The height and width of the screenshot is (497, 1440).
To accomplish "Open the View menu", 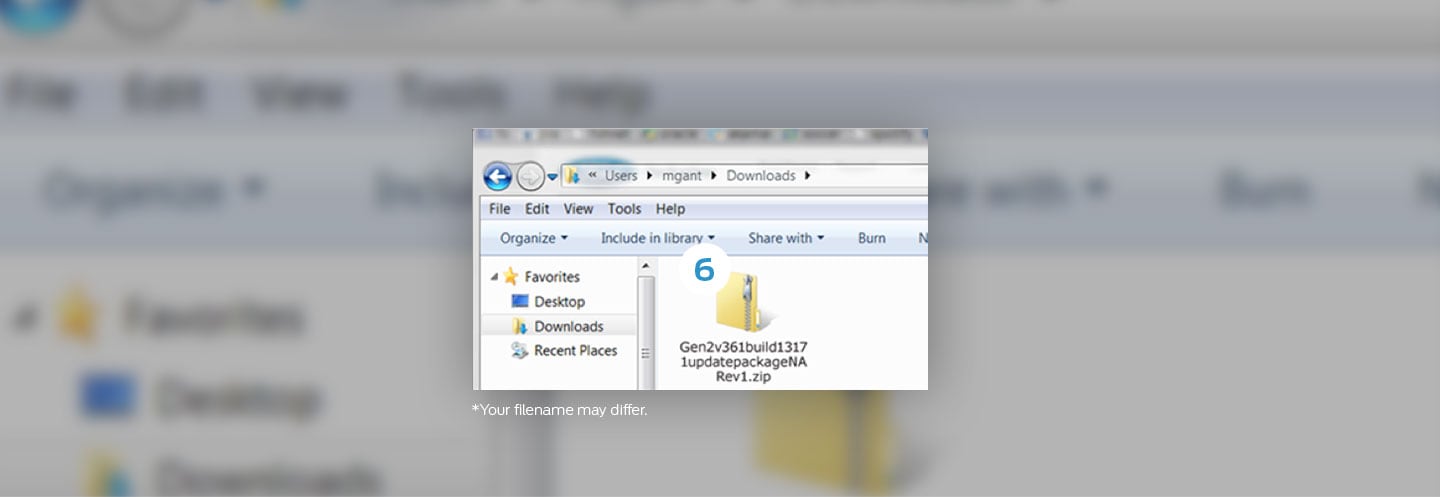I will (578, 209).
